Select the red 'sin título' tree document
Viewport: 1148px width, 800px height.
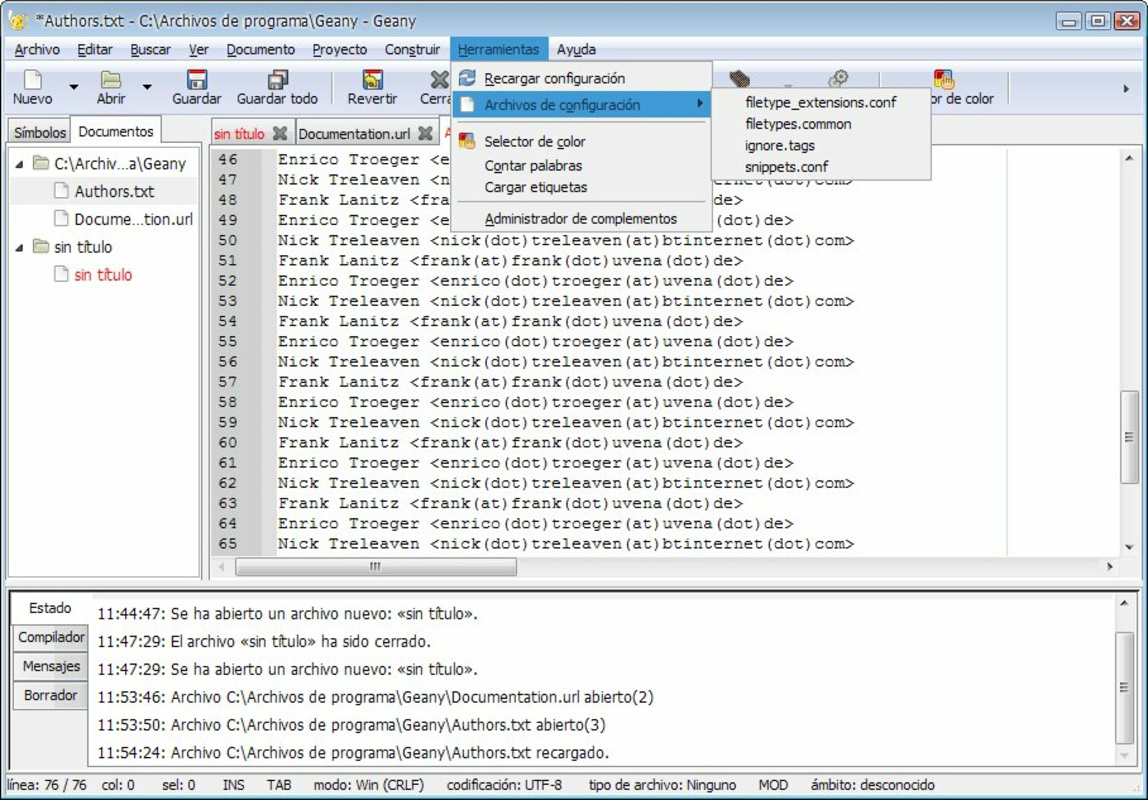[103, 275]
